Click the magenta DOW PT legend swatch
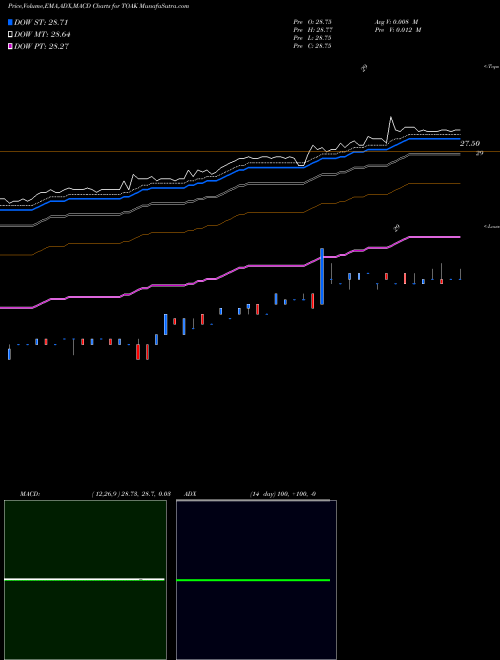The height and width of the screenshot is (660, 500). (x=10, y=46)
